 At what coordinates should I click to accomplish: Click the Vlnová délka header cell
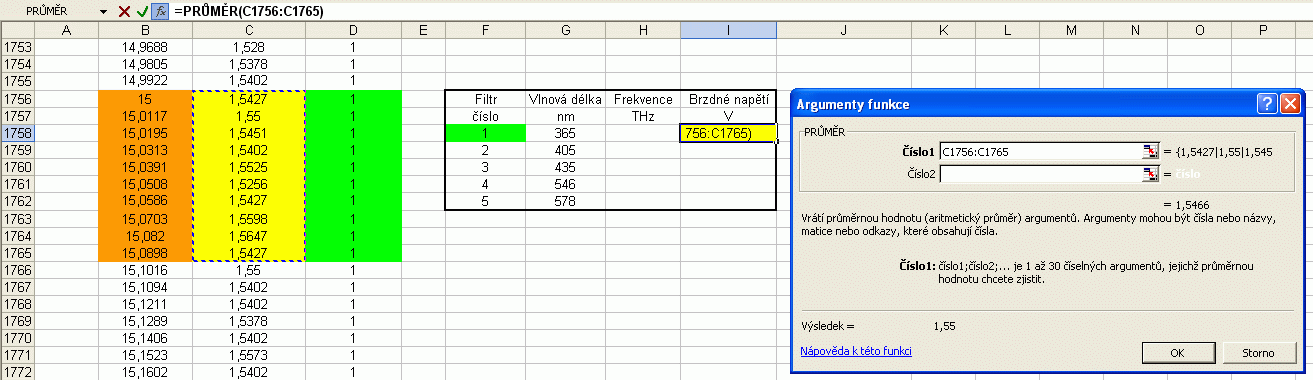click(x=566, y=99)
